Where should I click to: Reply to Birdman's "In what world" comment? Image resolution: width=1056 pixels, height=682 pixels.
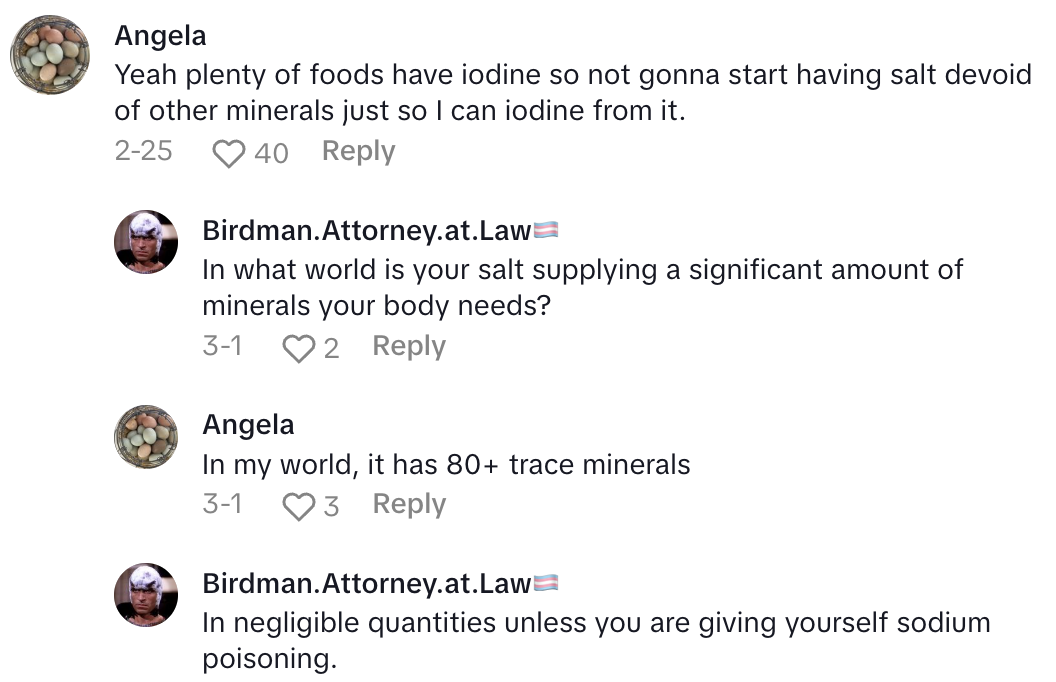coord(408,347)
